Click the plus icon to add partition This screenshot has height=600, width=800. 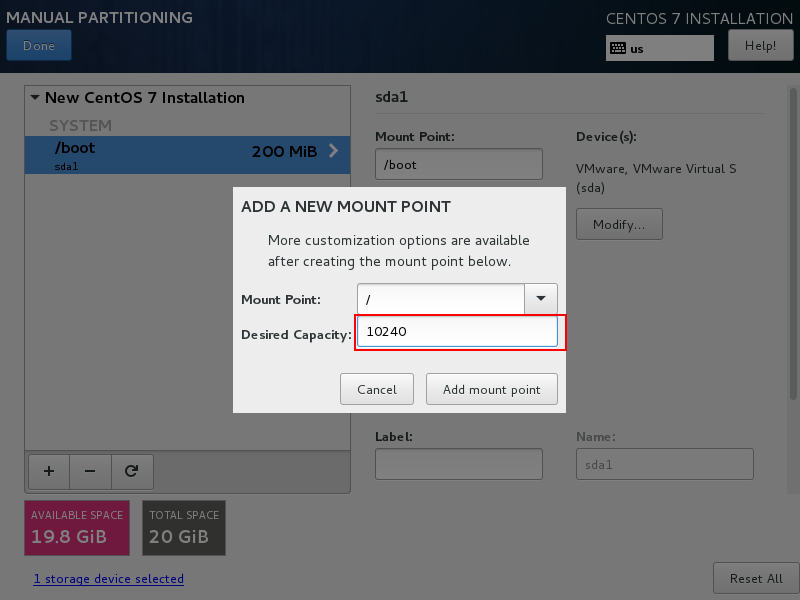click(48, 471)
